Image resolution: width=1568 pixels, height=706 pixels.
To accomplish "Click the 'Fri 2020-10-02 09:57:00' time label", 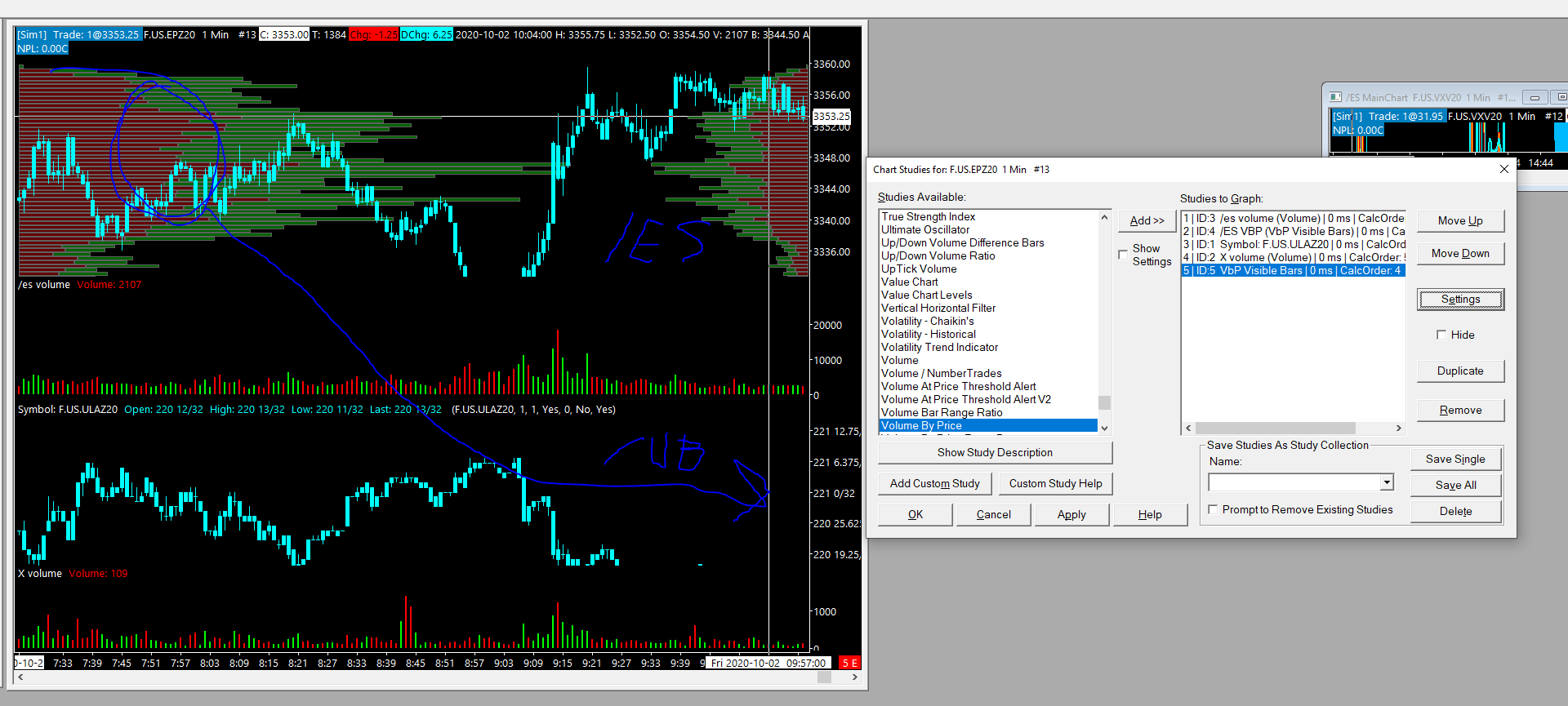I will (x=768, y=663).
